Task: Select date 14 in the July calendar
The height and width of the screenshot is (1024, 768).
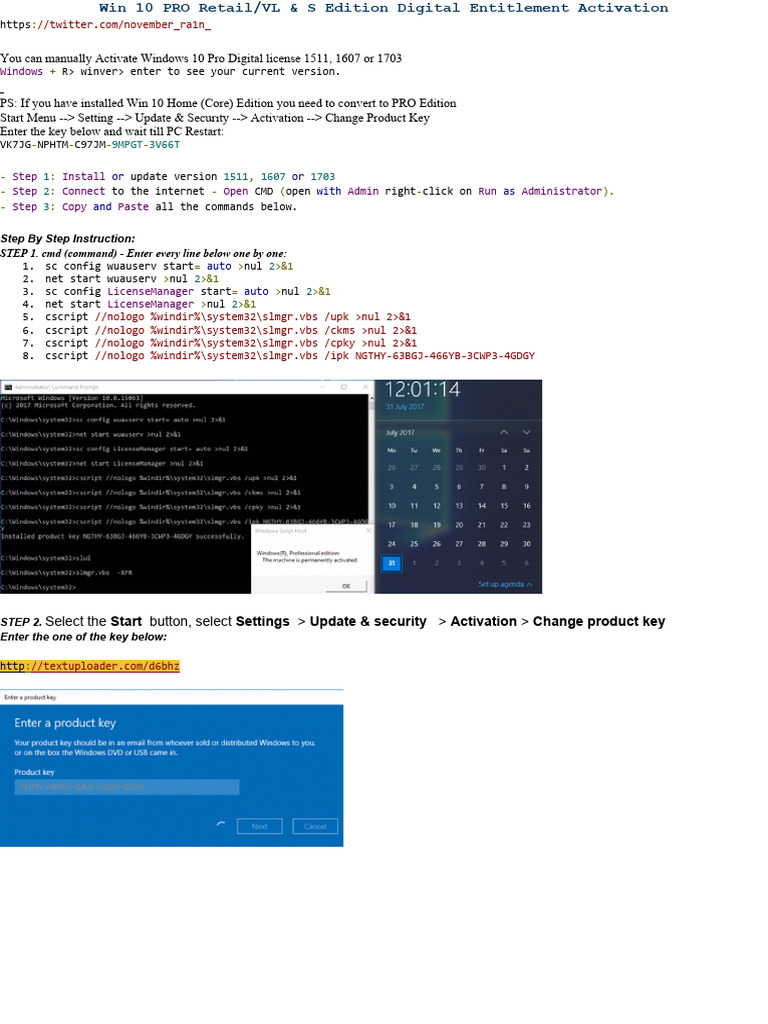Action: 481,505
